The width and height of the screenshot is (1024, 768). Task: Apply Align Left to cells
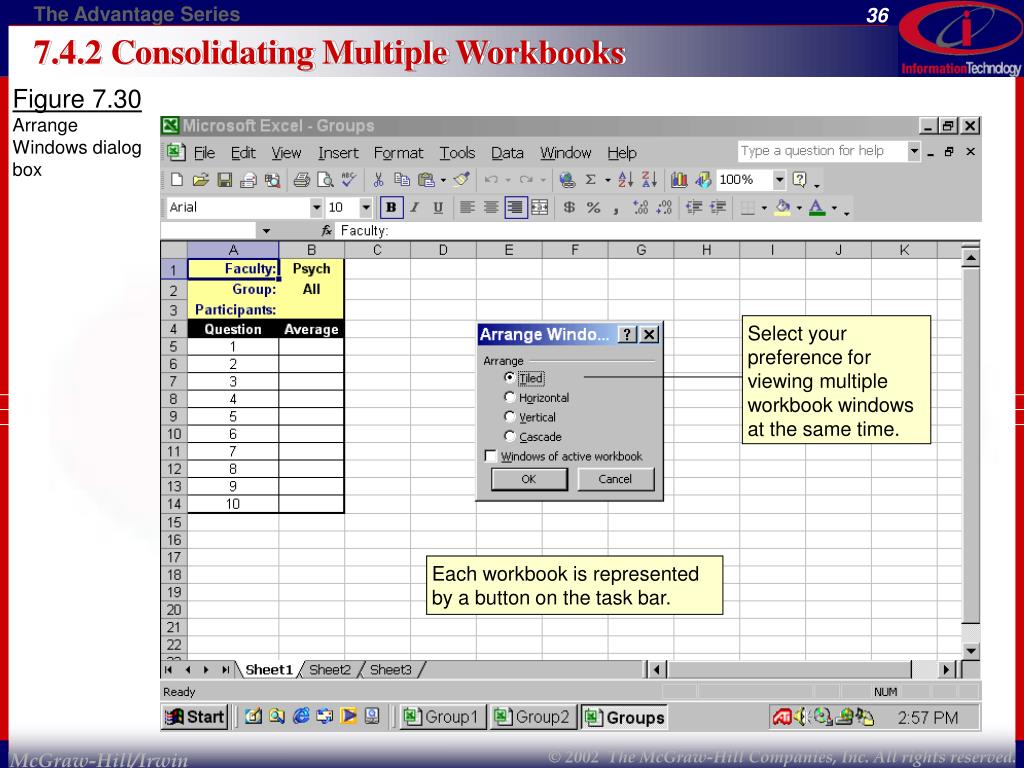[x=467, y=208]
